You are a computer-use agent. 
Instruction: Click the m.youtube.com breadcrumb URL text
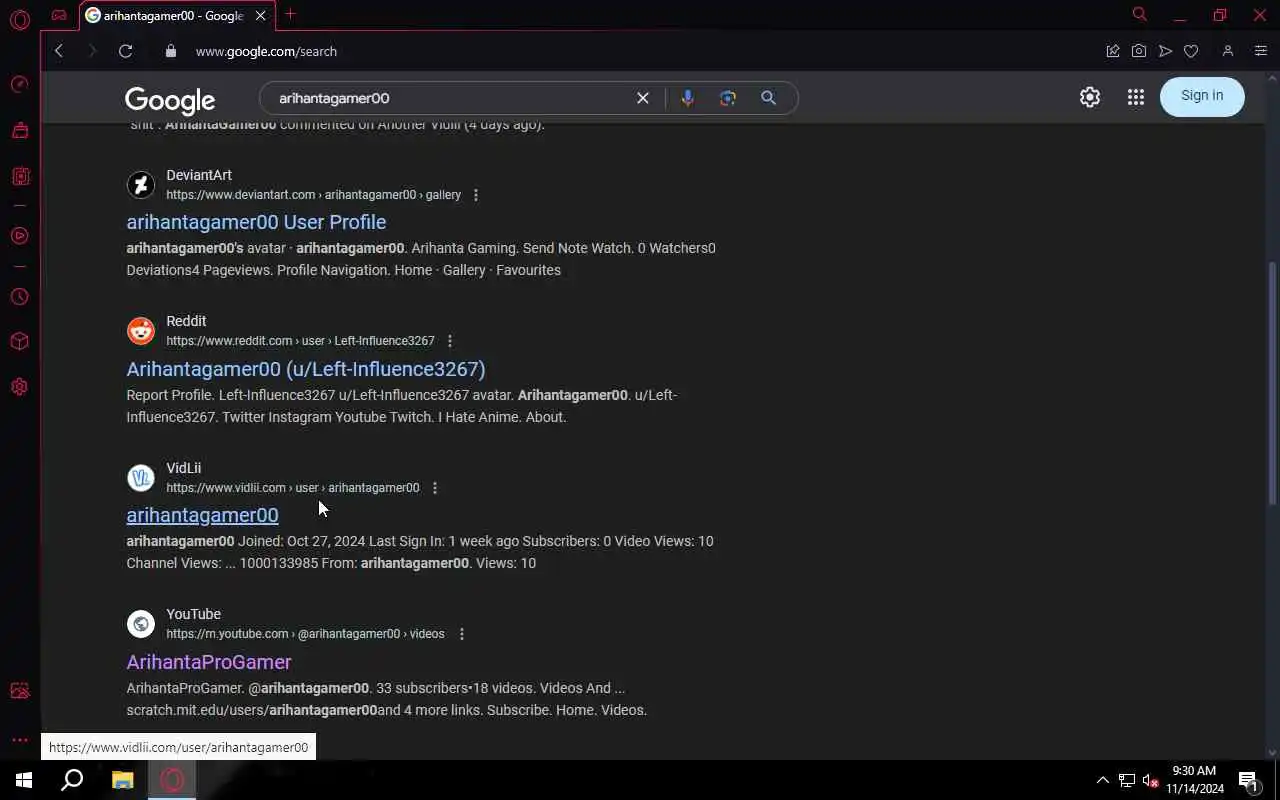(305, 634)
